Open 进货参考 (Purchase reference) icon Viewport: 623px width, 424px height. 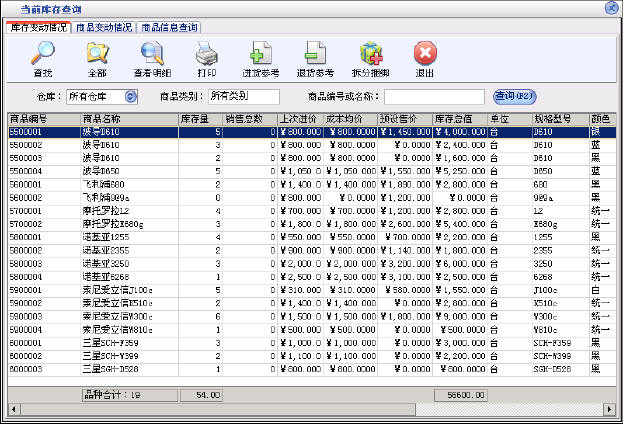(261, 55)
